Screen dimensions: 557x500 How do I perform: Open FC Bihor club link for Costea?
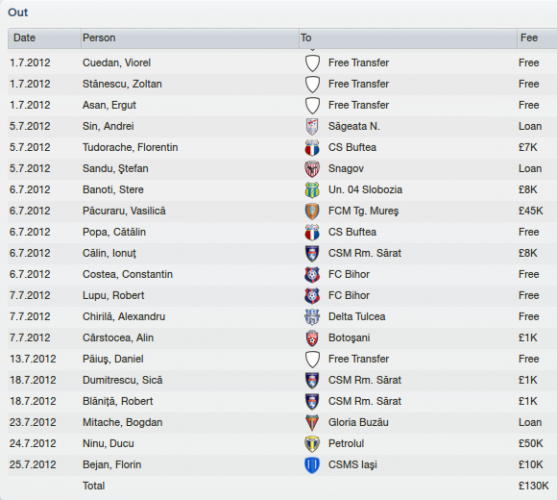click(349, 275)
